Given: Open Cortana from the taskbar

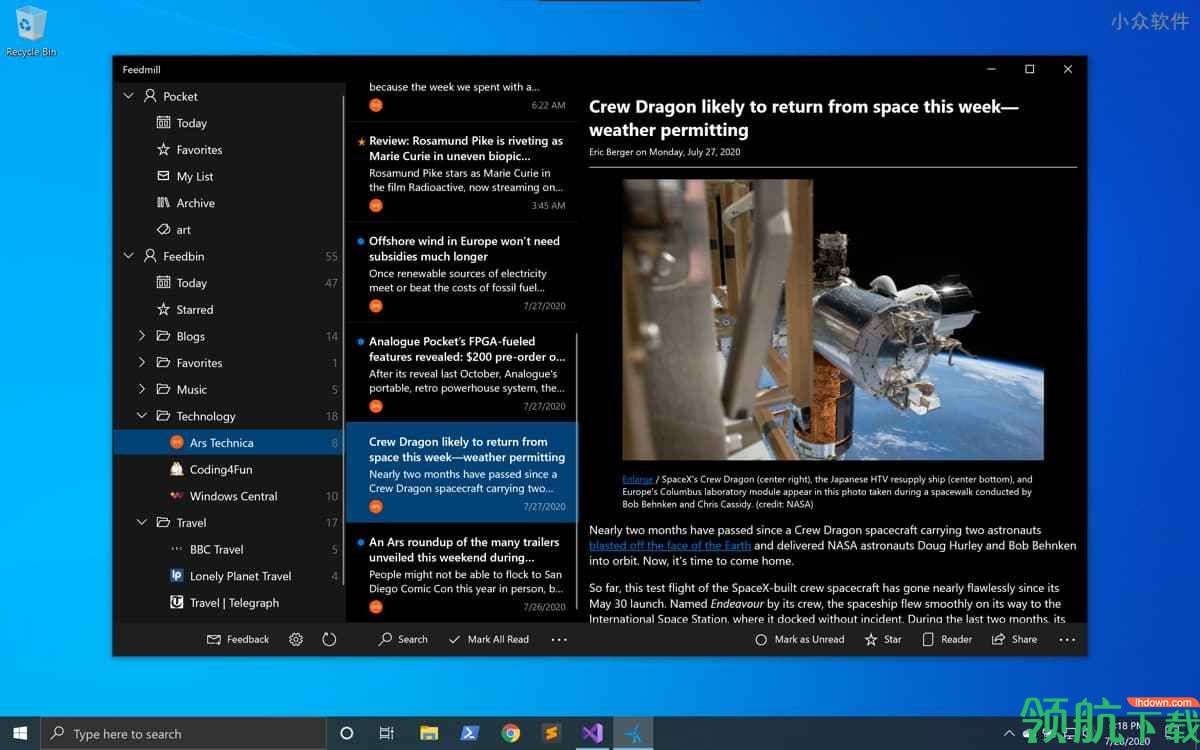Looking at the screenshot, I should (346, 733).
